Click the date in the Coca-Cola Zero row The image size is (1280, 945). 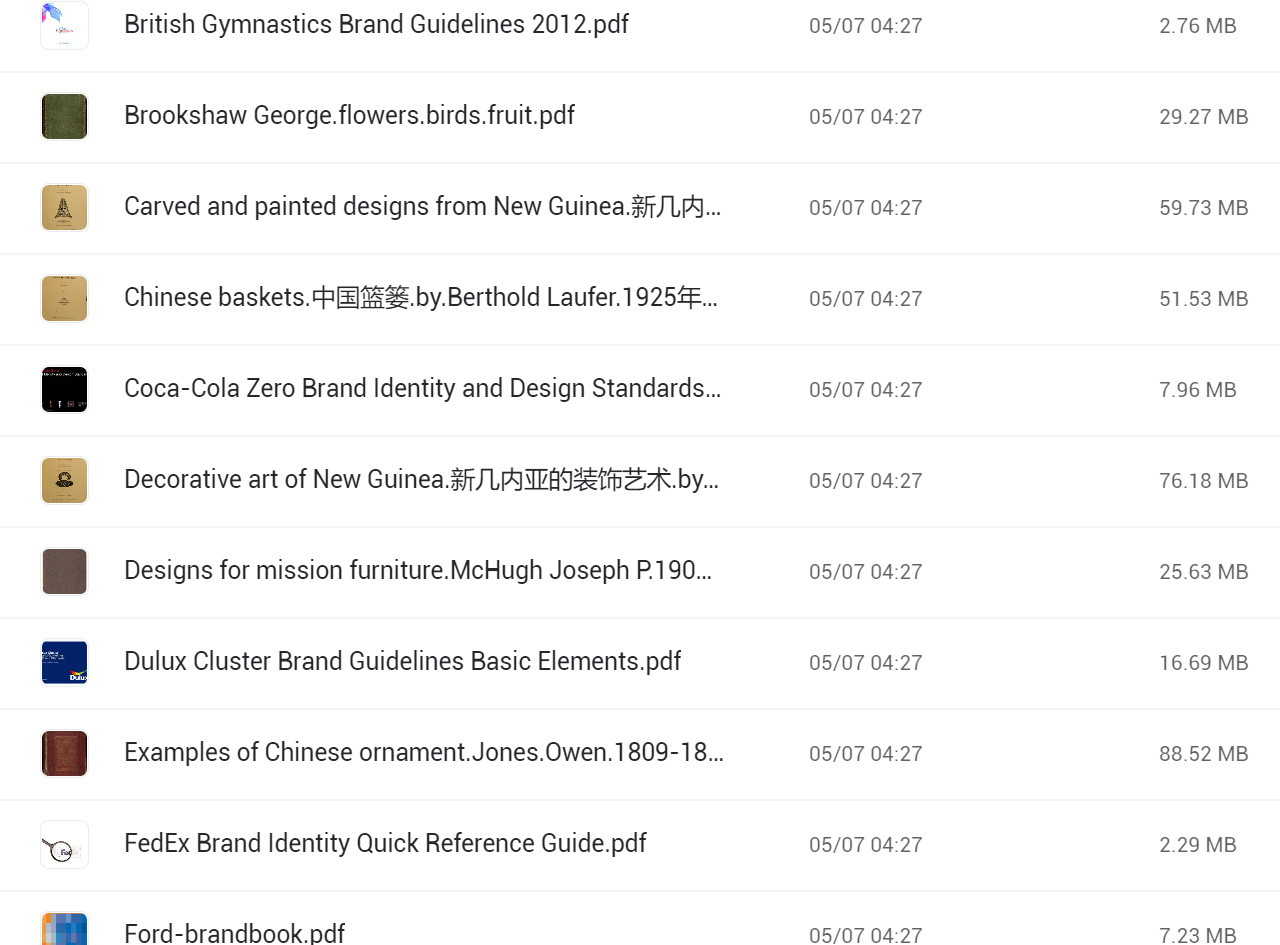(866, 390)
